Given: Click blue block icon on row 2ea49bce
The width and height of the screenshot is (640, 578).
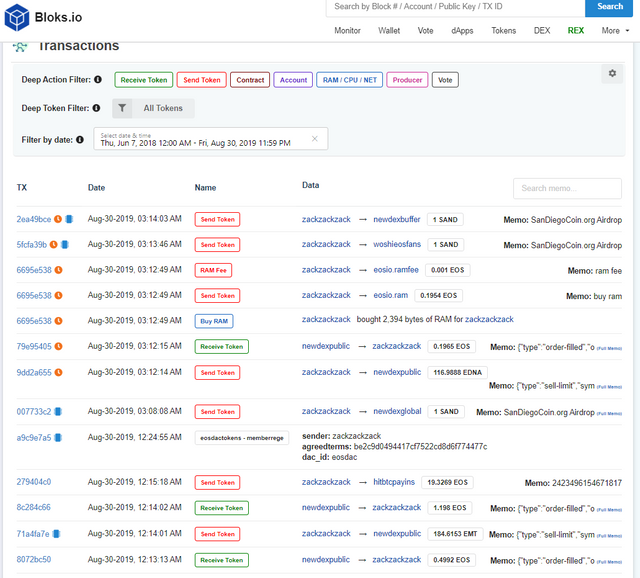Looking at the screenshot, I should 69,219.
